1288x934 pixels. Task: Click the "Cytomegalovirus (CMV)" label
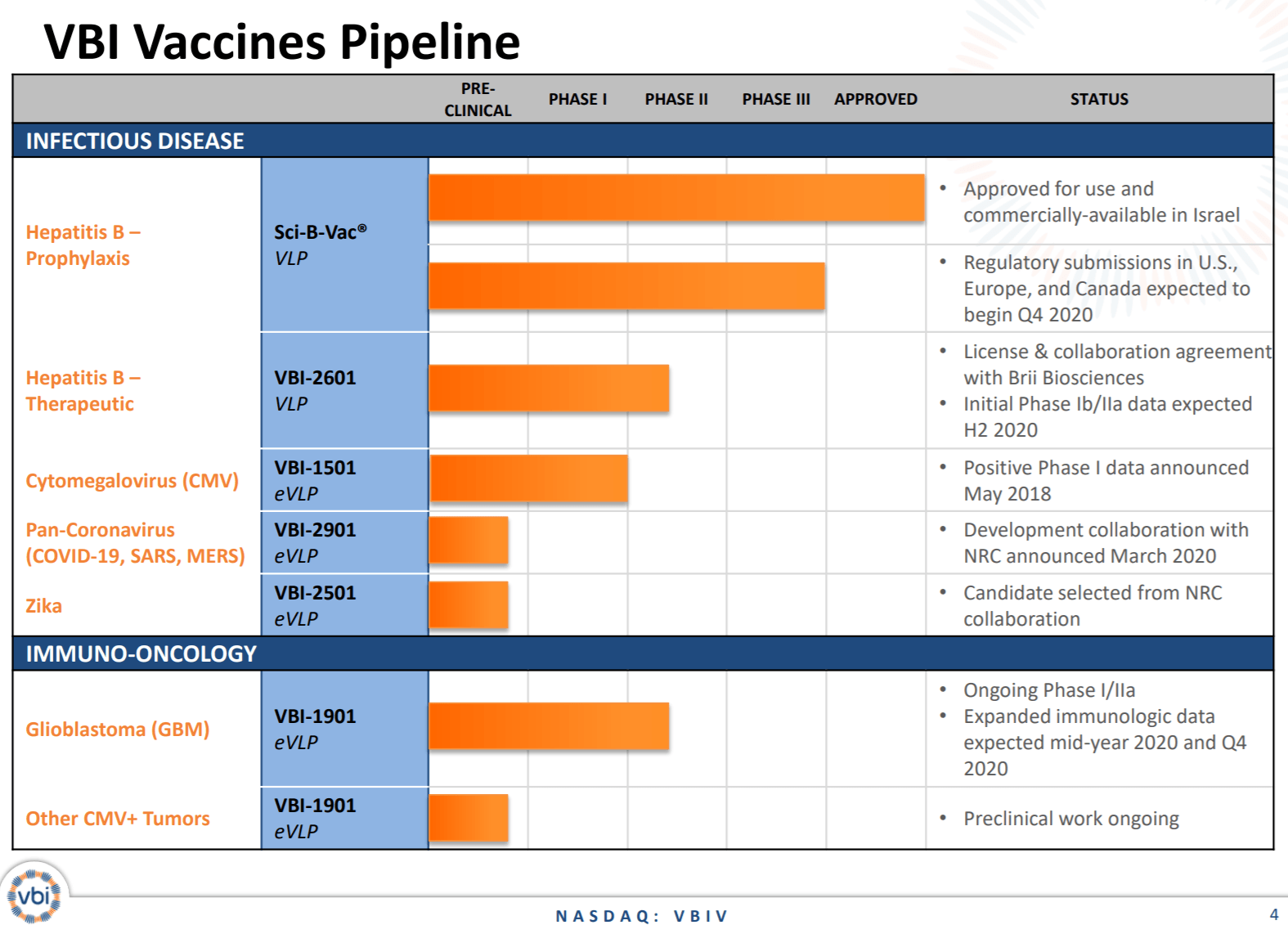coord(132,481)
